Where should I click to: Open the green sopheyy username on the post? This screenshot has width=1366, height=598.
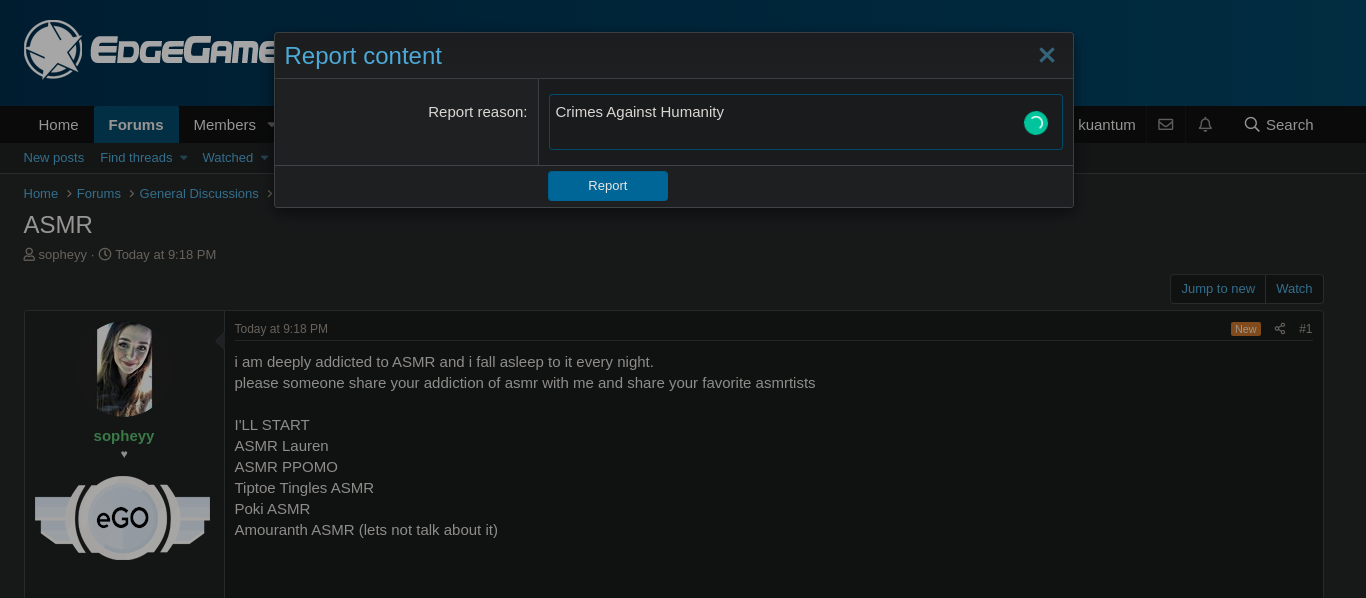(x=124, y=436)
